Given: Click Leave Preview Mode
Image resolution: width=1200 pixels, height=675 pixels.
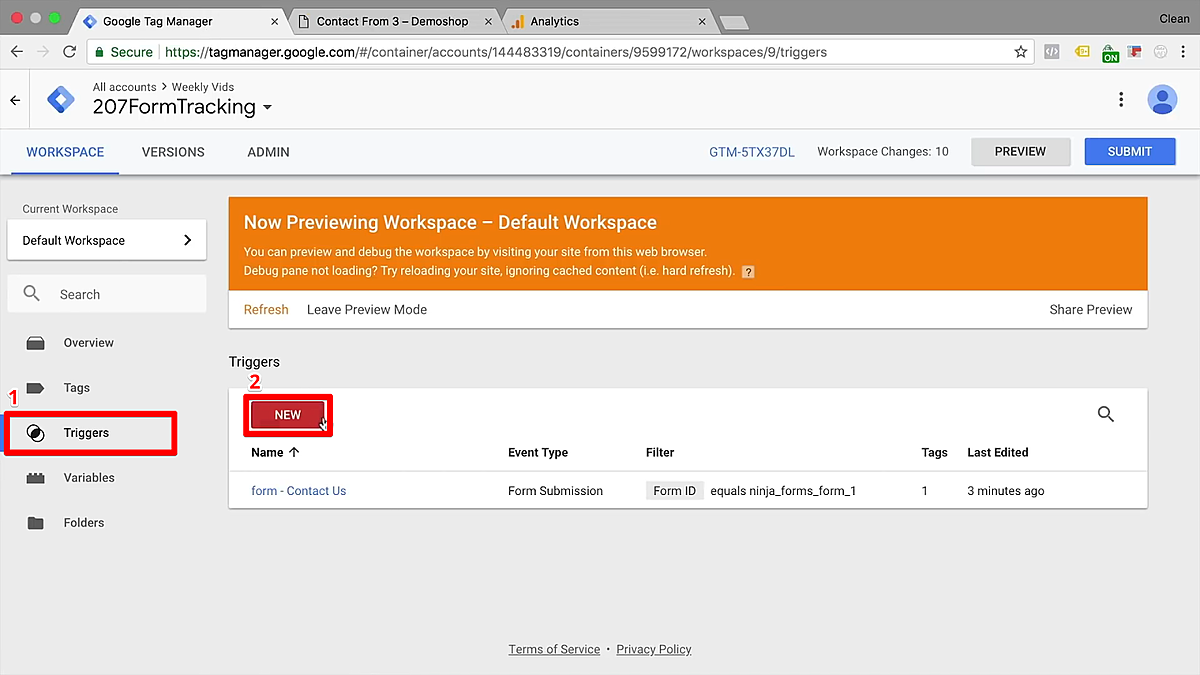Looking at the screenshot, I should click(x=367, y=310).
